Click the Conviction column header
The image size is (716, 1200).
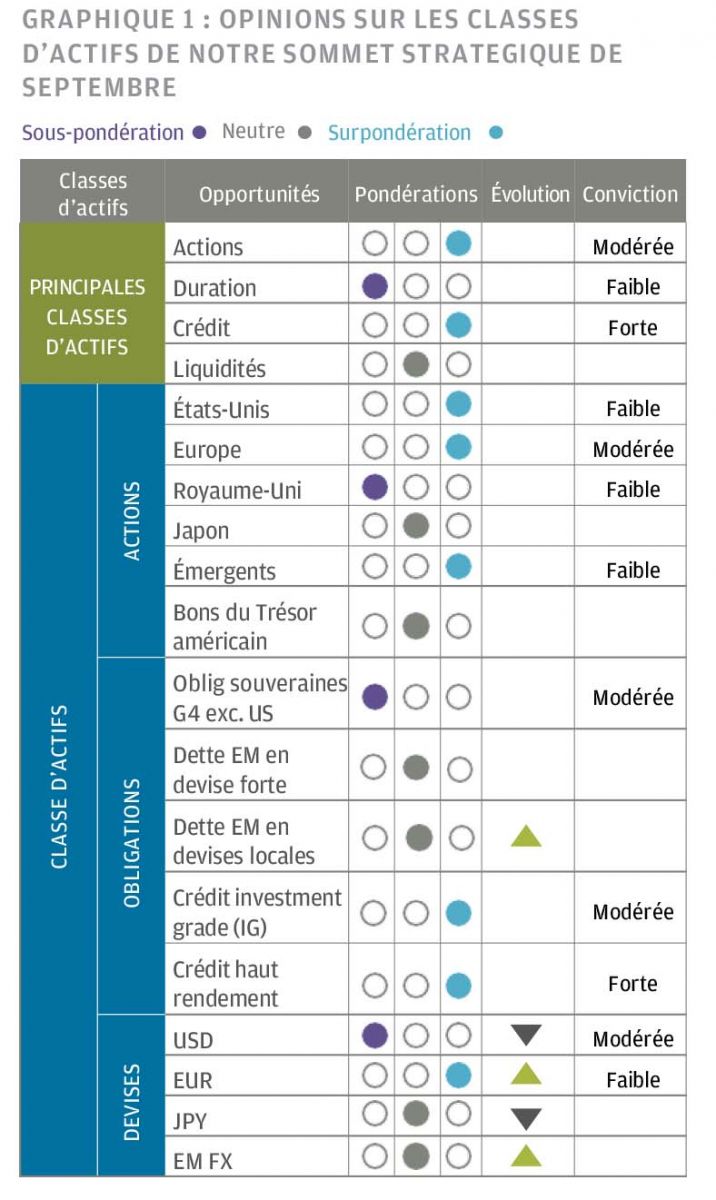(x=630, y=194)
